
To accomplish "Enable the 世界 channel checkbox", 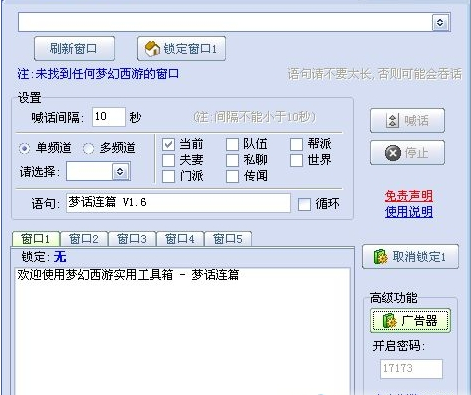I will tap(296, 160).
